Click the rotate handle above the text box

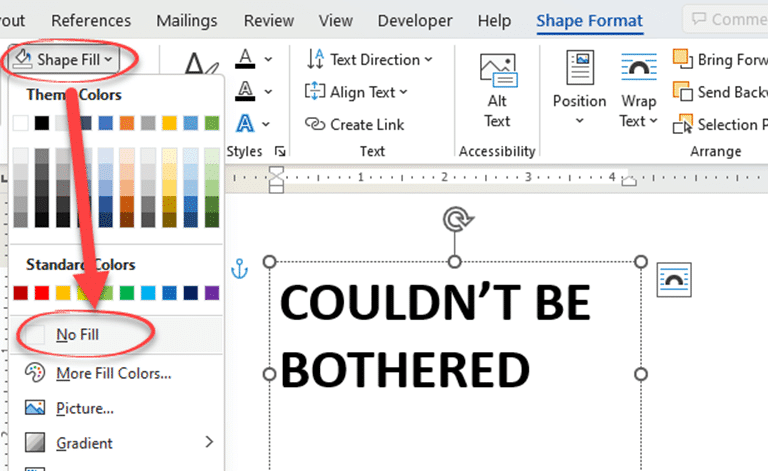(x=455, y=218)
